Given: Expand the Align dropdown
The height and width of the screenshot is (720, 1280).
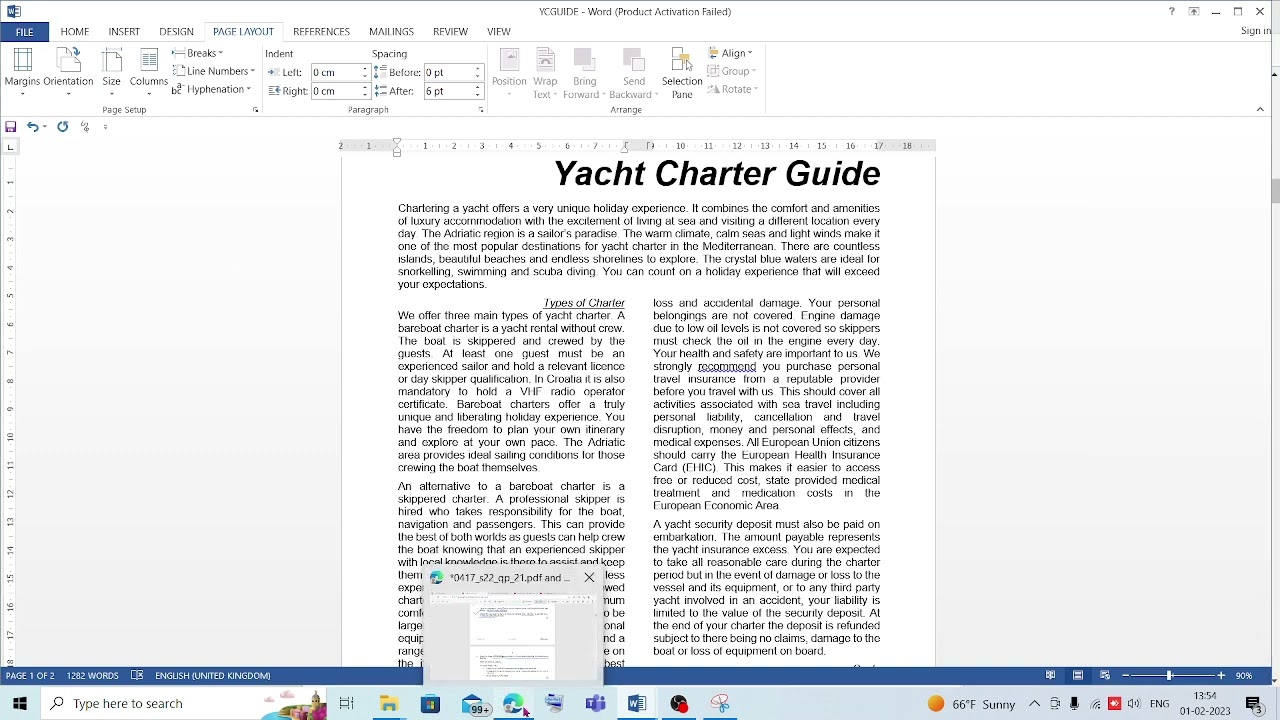Looking at the screenshot, I should point(731,53).
